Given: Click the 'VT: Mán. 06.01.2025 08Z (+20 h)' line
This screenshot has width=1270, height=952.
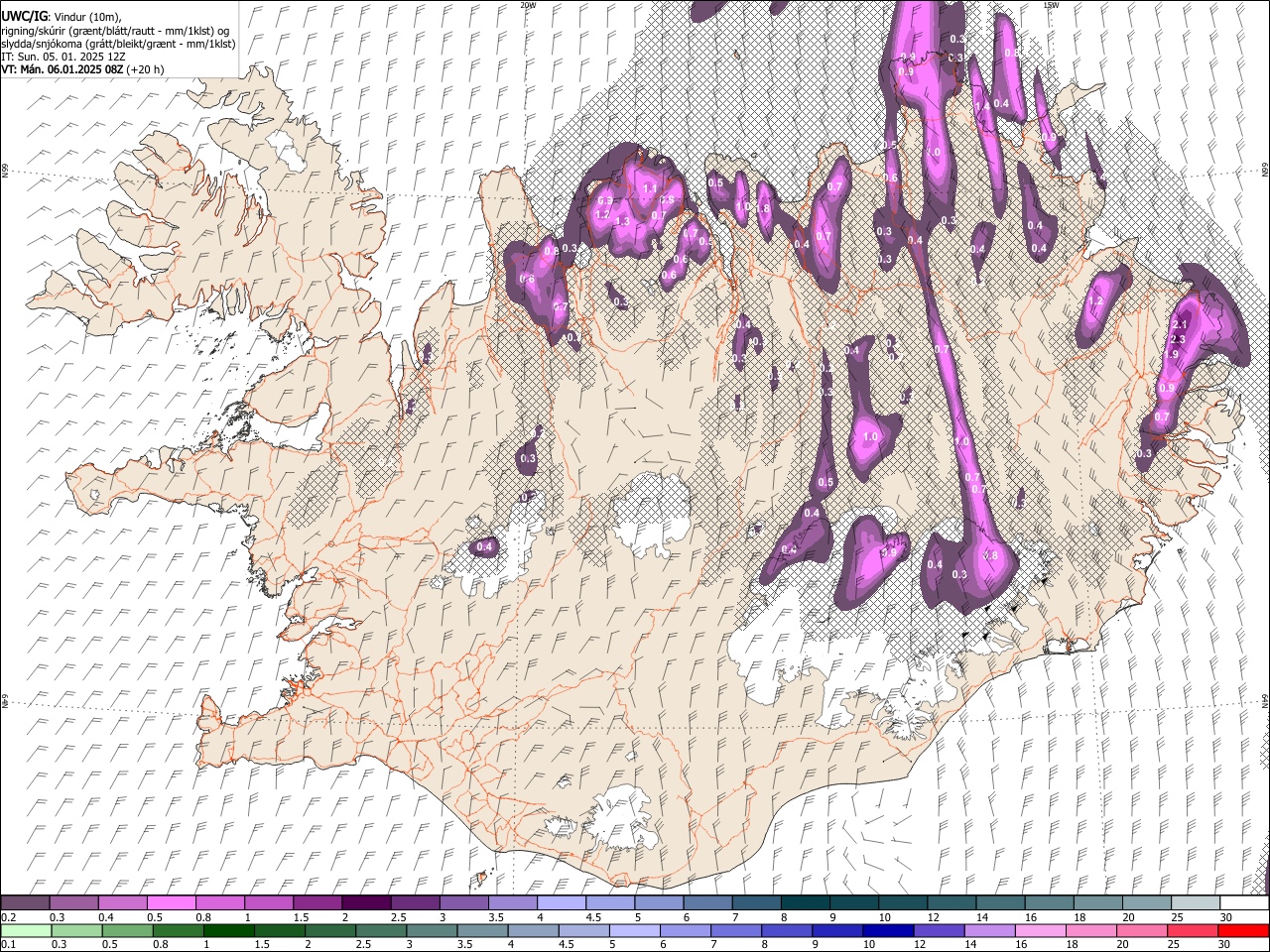Looking at the screenshot, I should 82,69.
